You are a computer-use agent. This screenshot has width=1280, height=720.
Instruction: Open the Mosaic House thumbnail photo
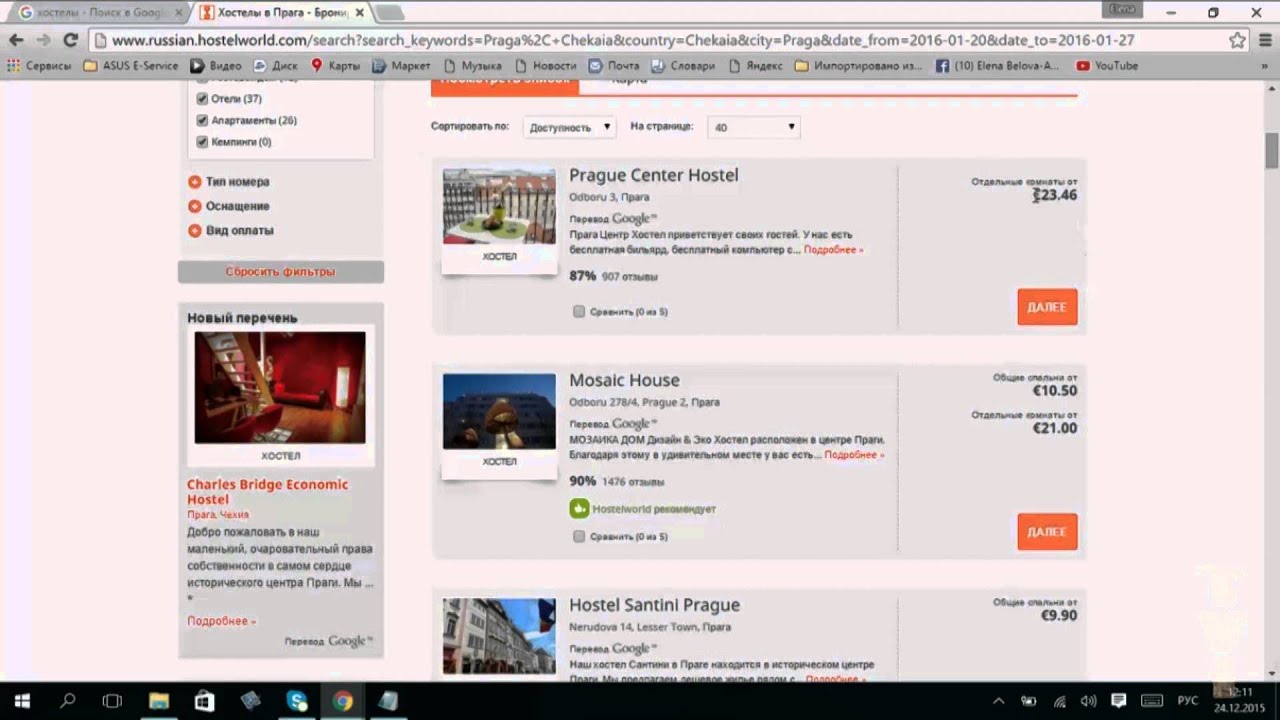499,411
